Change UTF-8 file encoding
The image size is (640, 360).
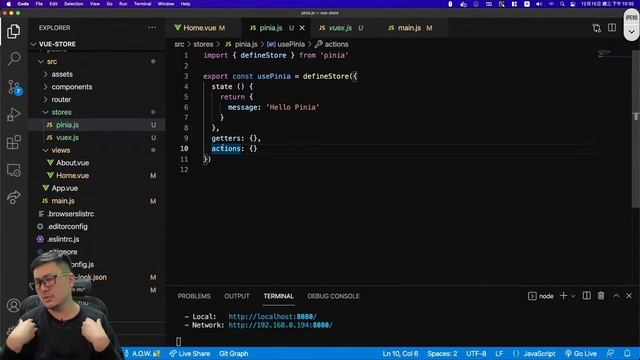476,353
